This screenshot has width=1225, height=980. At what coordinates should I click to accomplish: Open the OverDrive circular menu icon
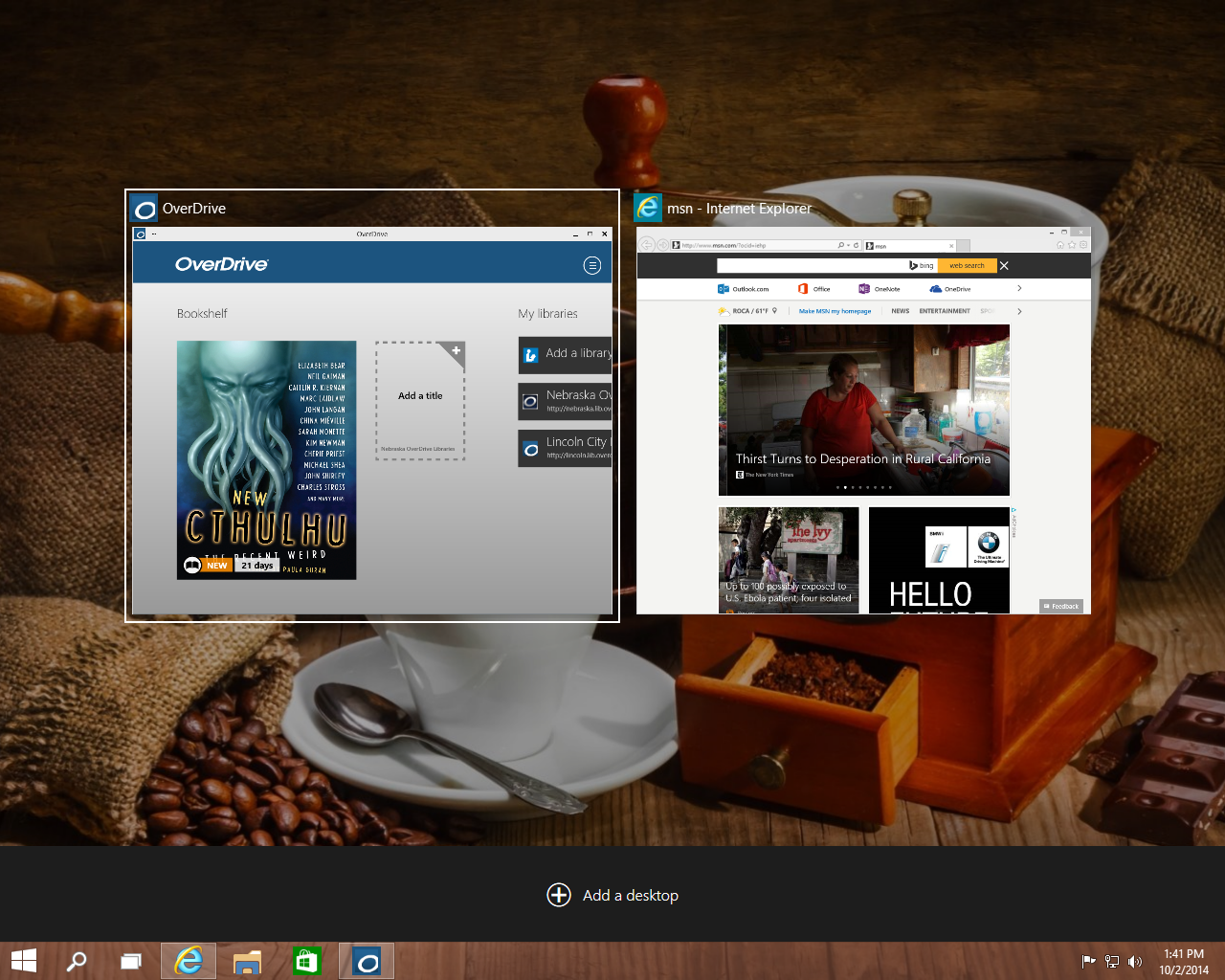[592, 265]
